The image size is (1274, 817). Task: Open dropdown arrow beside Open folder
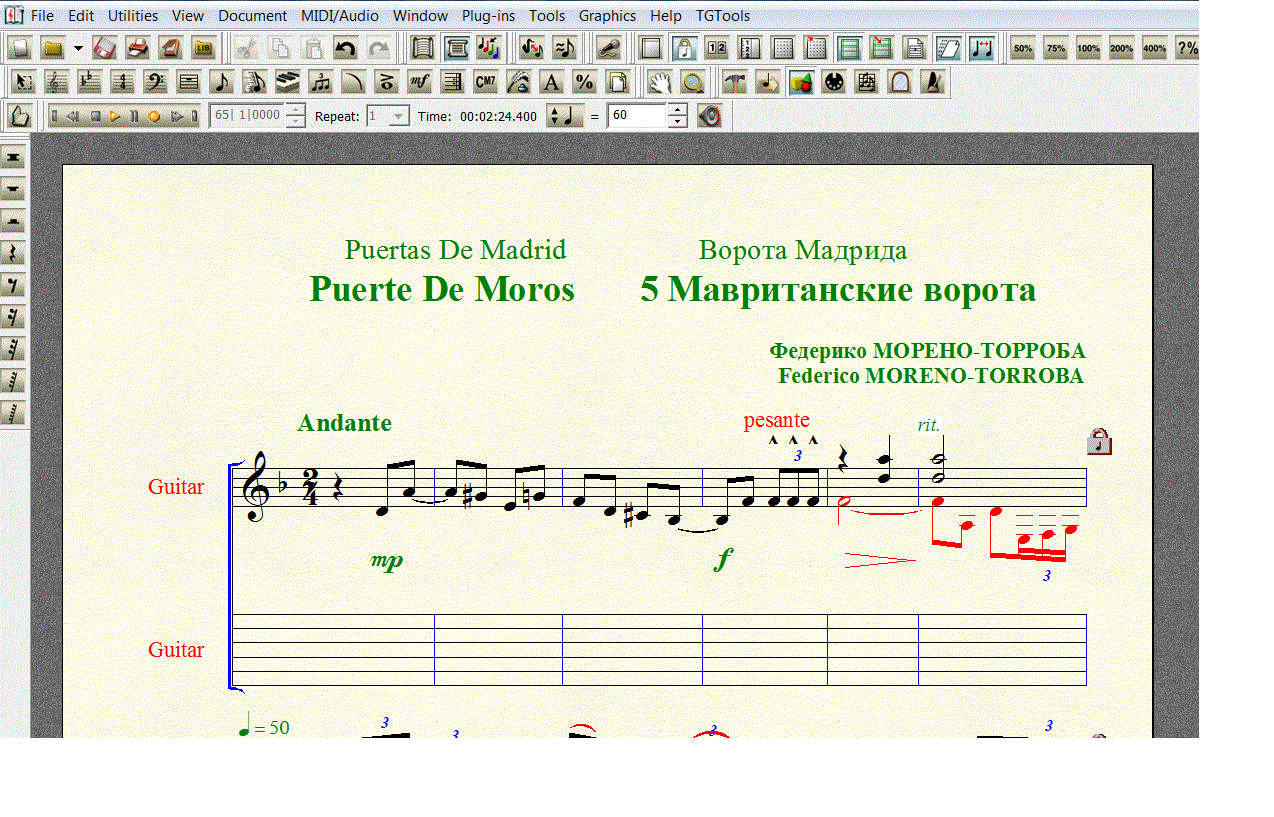[77, 48]
